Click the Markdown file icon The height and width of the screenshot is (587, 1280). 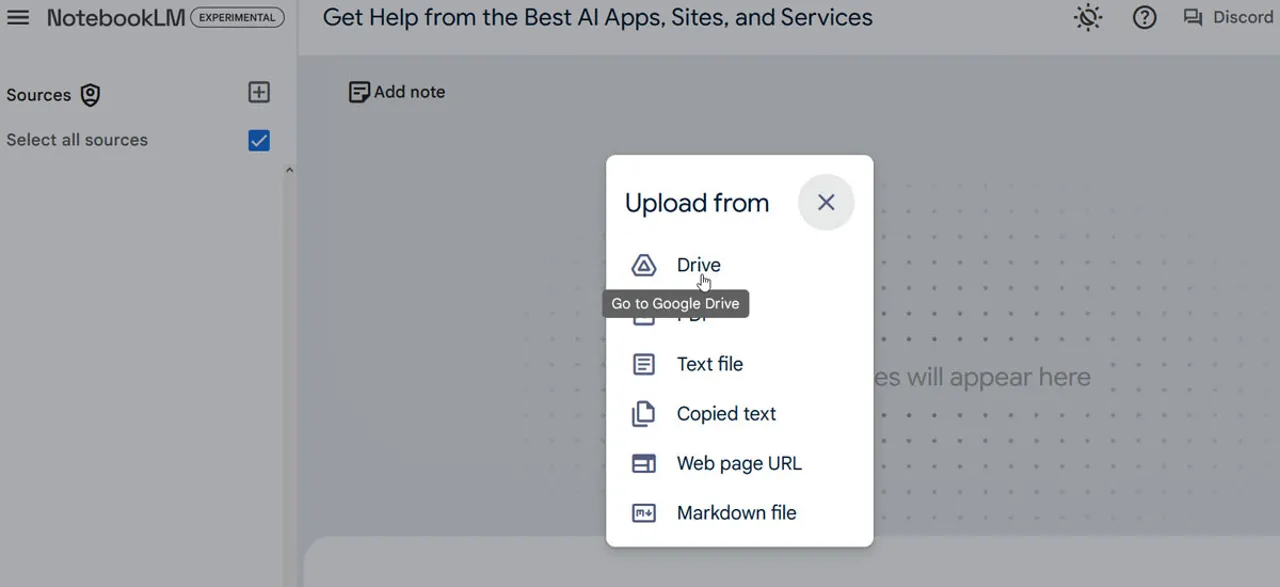coord(644,513)
